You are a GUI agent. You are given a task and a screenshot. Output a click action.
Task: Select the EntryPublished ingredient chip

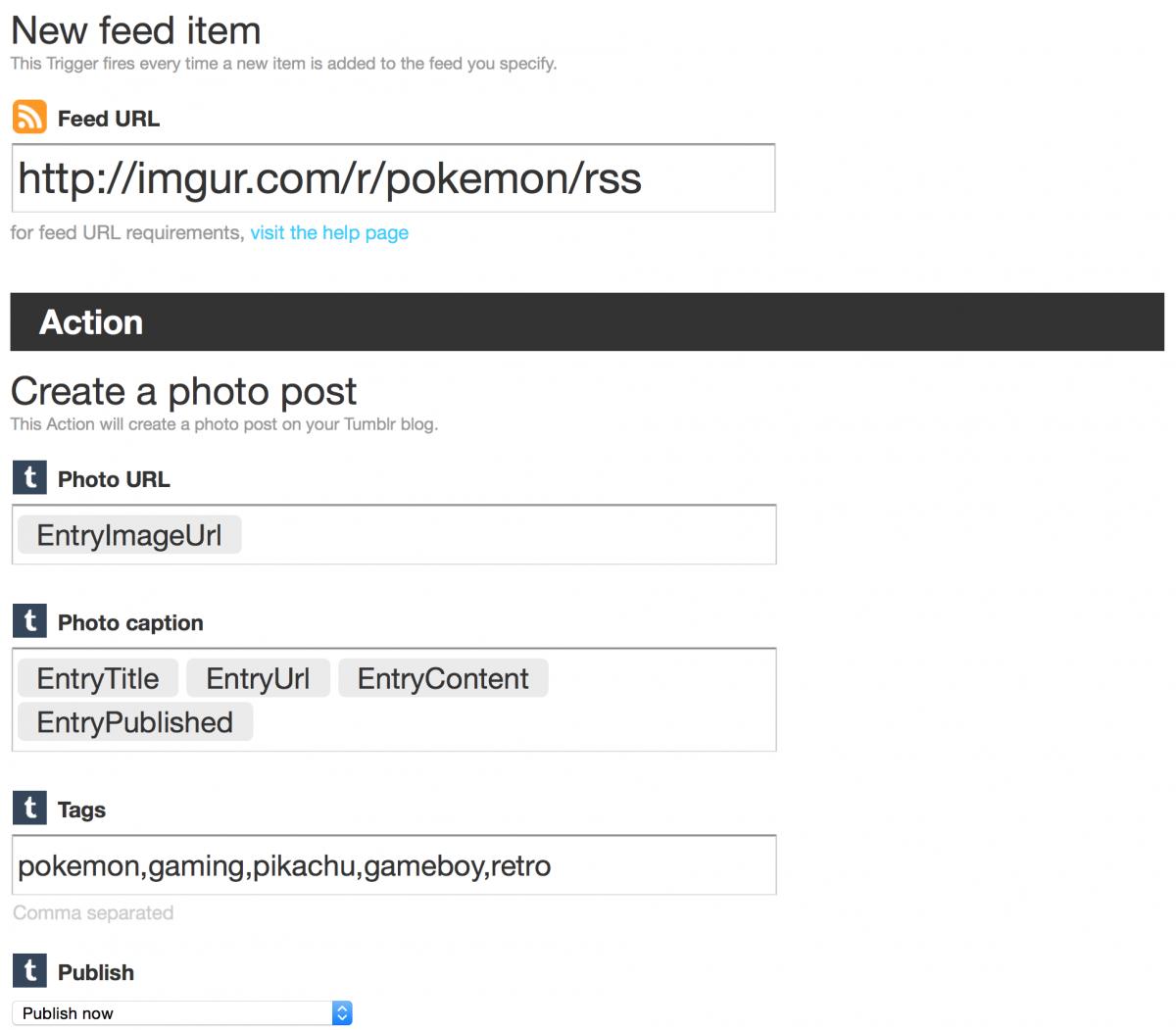click(135, 722)
